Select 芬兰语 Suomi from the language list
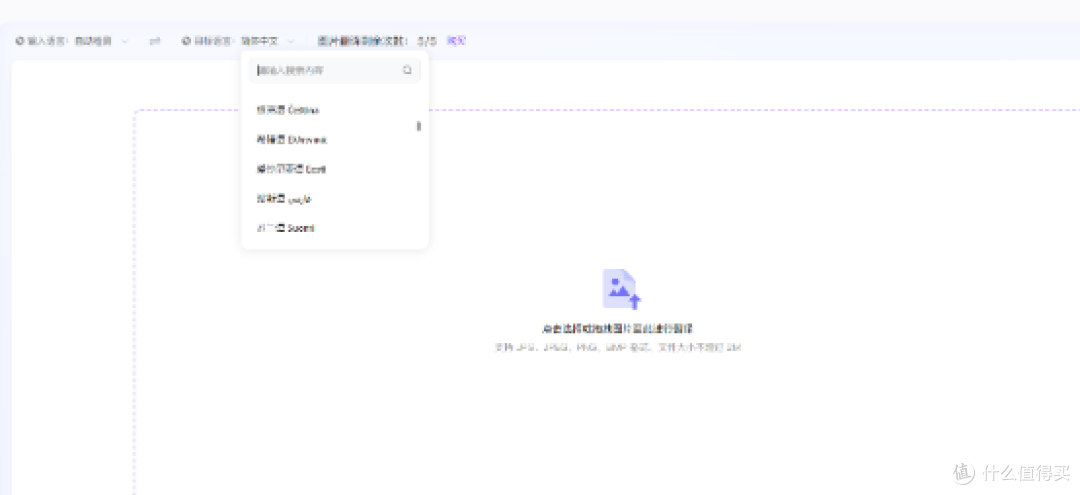This screenshot has width=1080, height=495. (x=335, y=228)
